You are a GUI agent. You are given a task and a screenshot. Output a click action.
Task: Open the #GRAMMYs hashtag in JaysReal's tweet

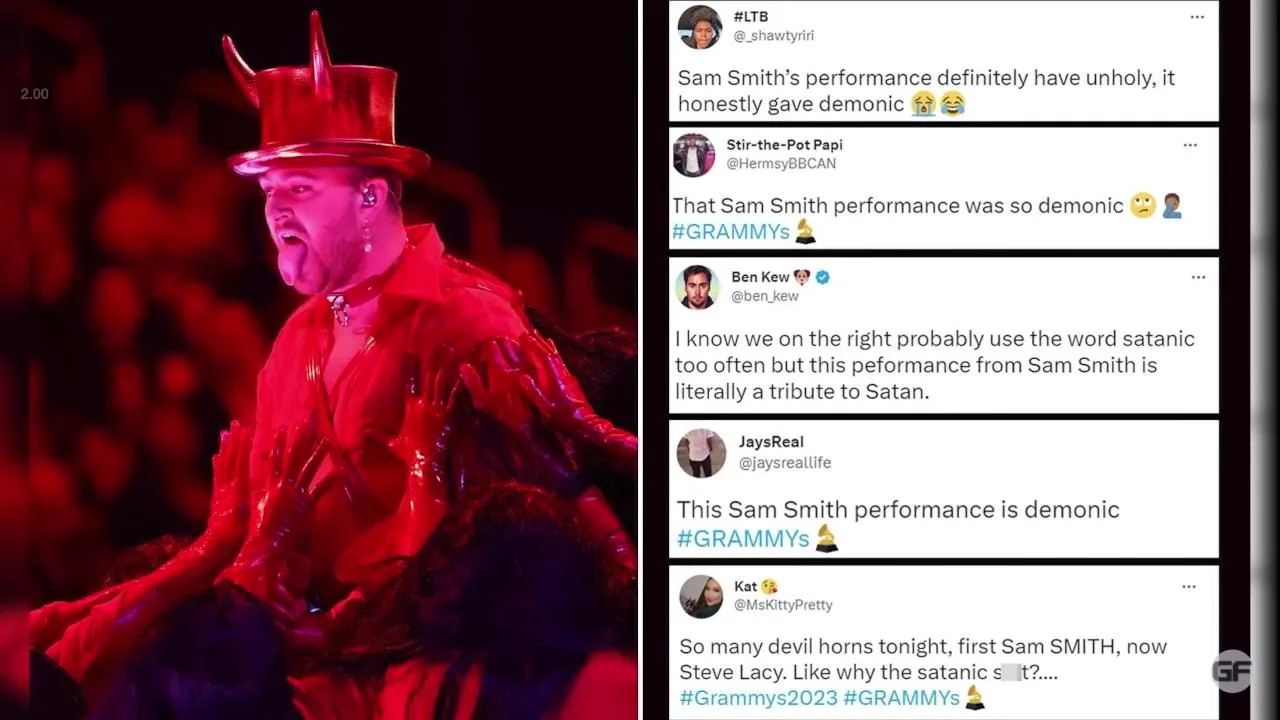click(x=743, y=539)
